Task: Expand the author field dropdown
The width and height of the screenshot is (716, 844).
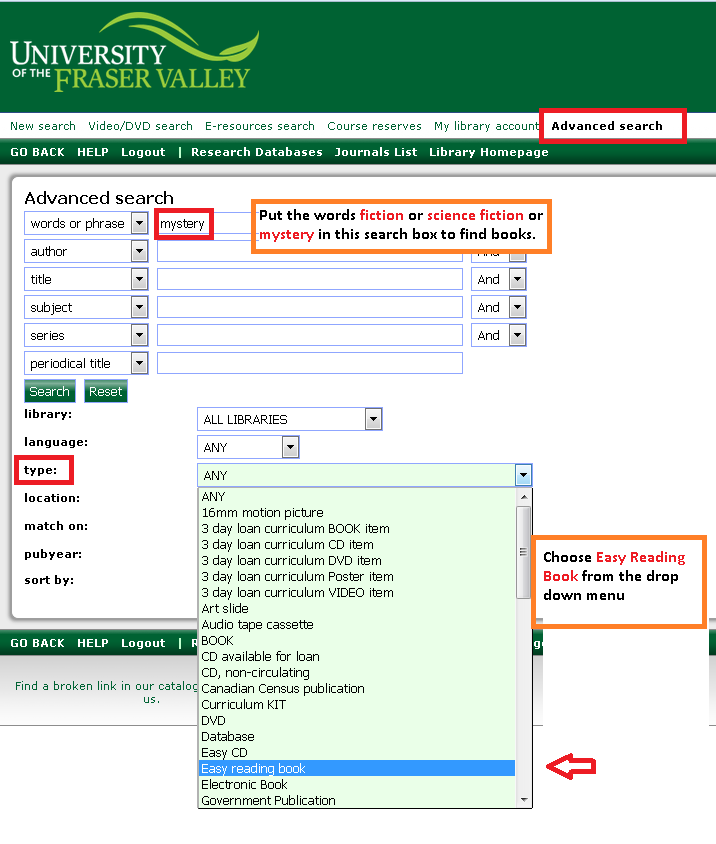Action: tap(139, 251)
